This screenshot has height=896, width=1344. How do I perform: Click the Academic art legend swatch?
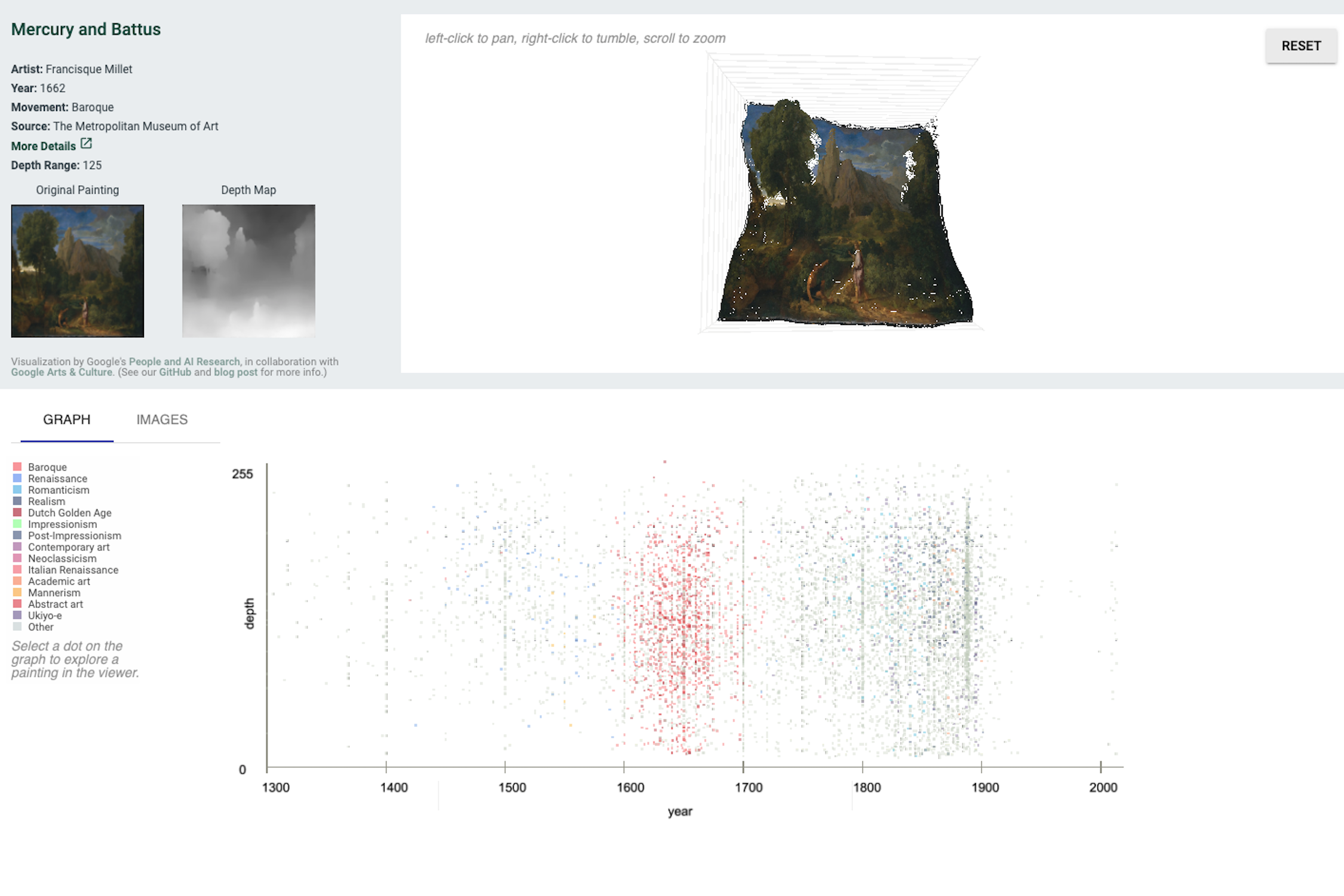click(x=17, y=581)
